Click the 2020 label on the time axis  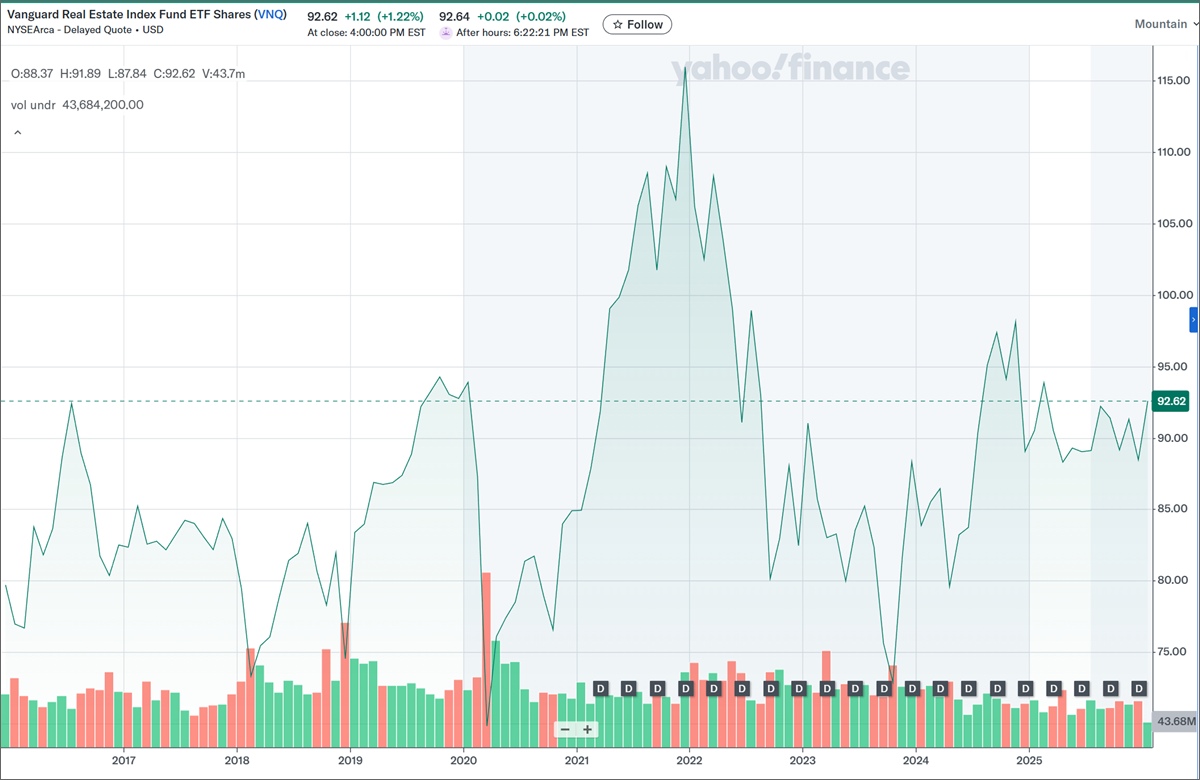pos(463,760)
